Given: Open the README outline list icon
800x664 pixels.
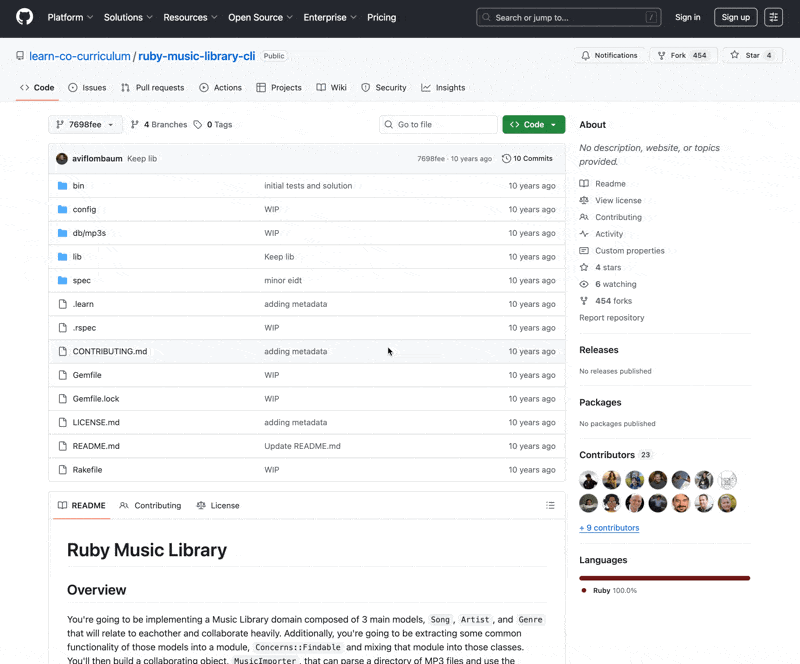Looking at the screenshot, I should coord(550,505).
